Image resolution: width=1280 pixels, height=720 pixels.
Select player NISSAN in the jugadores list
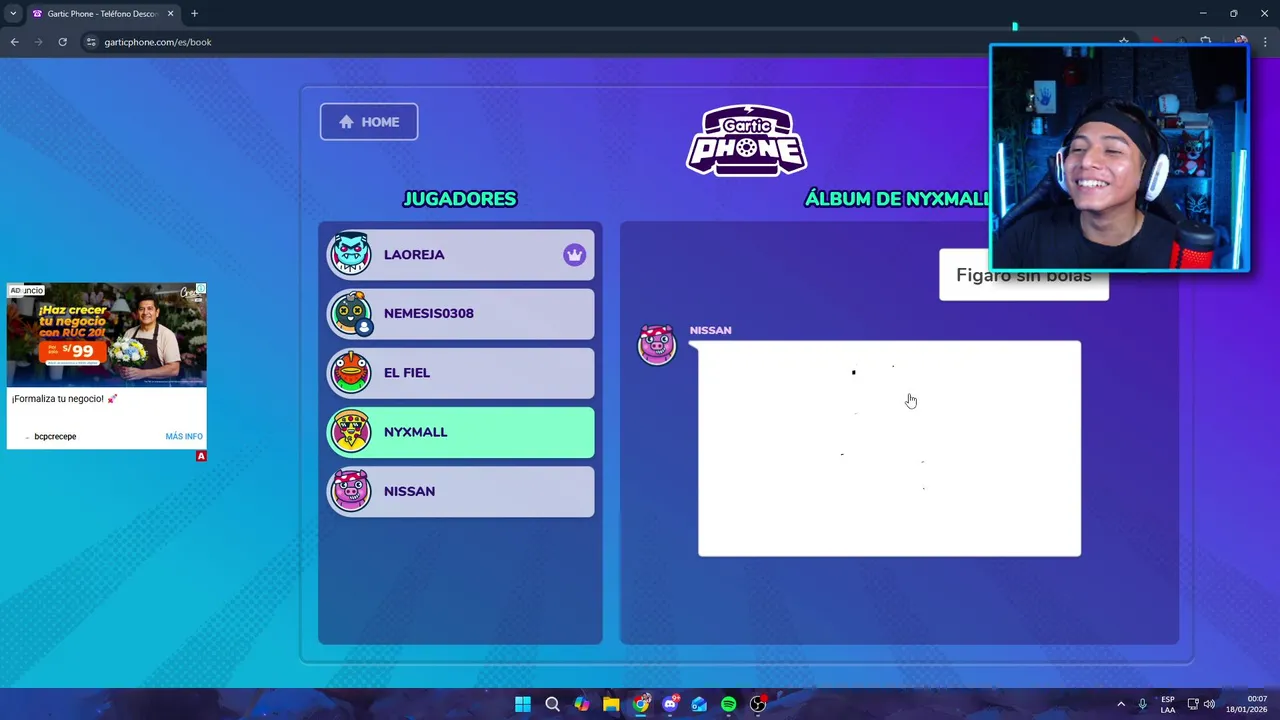461,491
